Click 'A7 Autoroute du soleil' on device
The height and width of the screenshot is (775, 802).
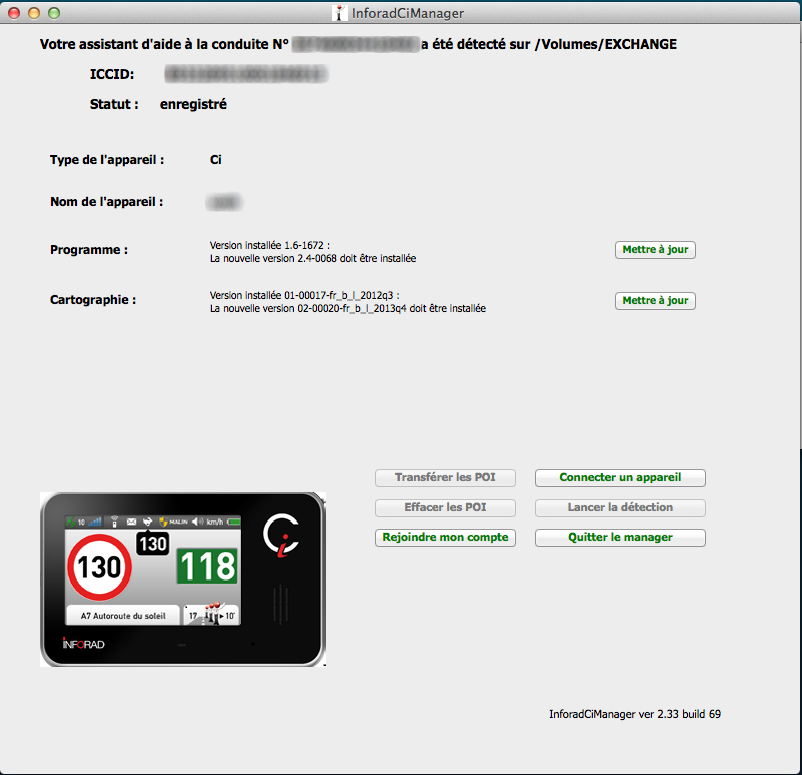pyautogui.click(x=123, y=616)
